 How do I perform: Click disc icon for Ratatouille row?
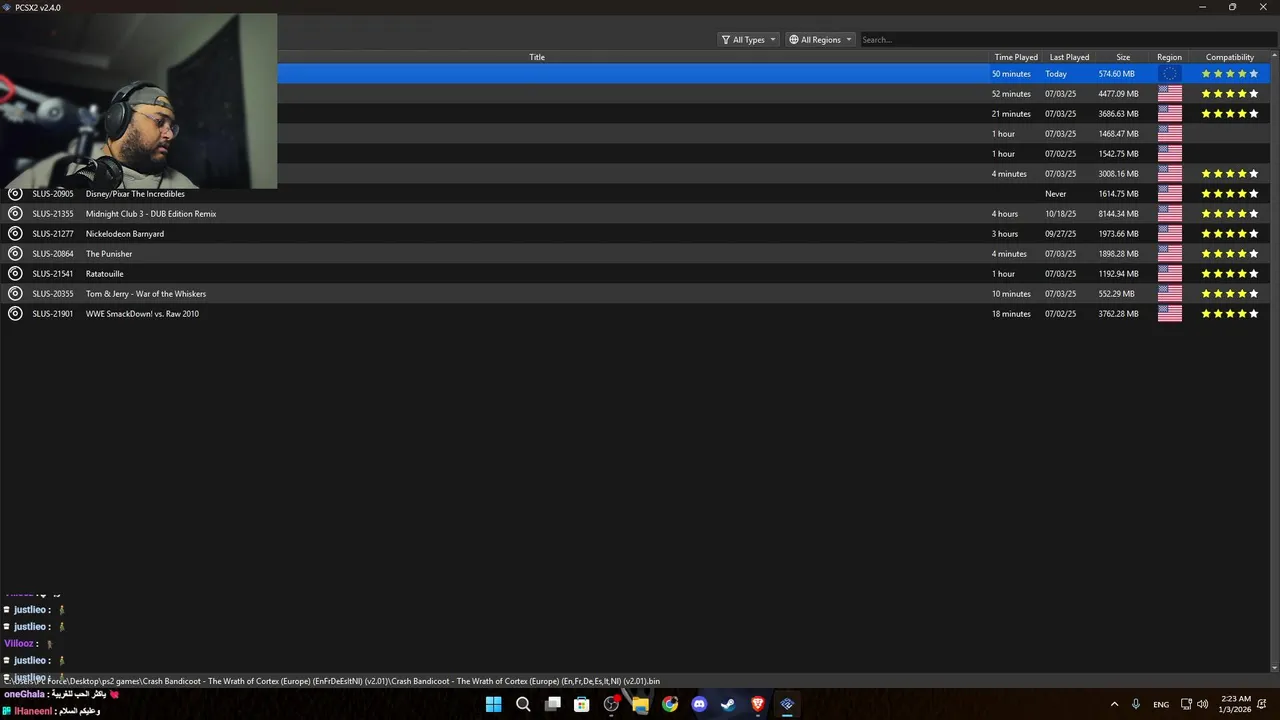15,273
